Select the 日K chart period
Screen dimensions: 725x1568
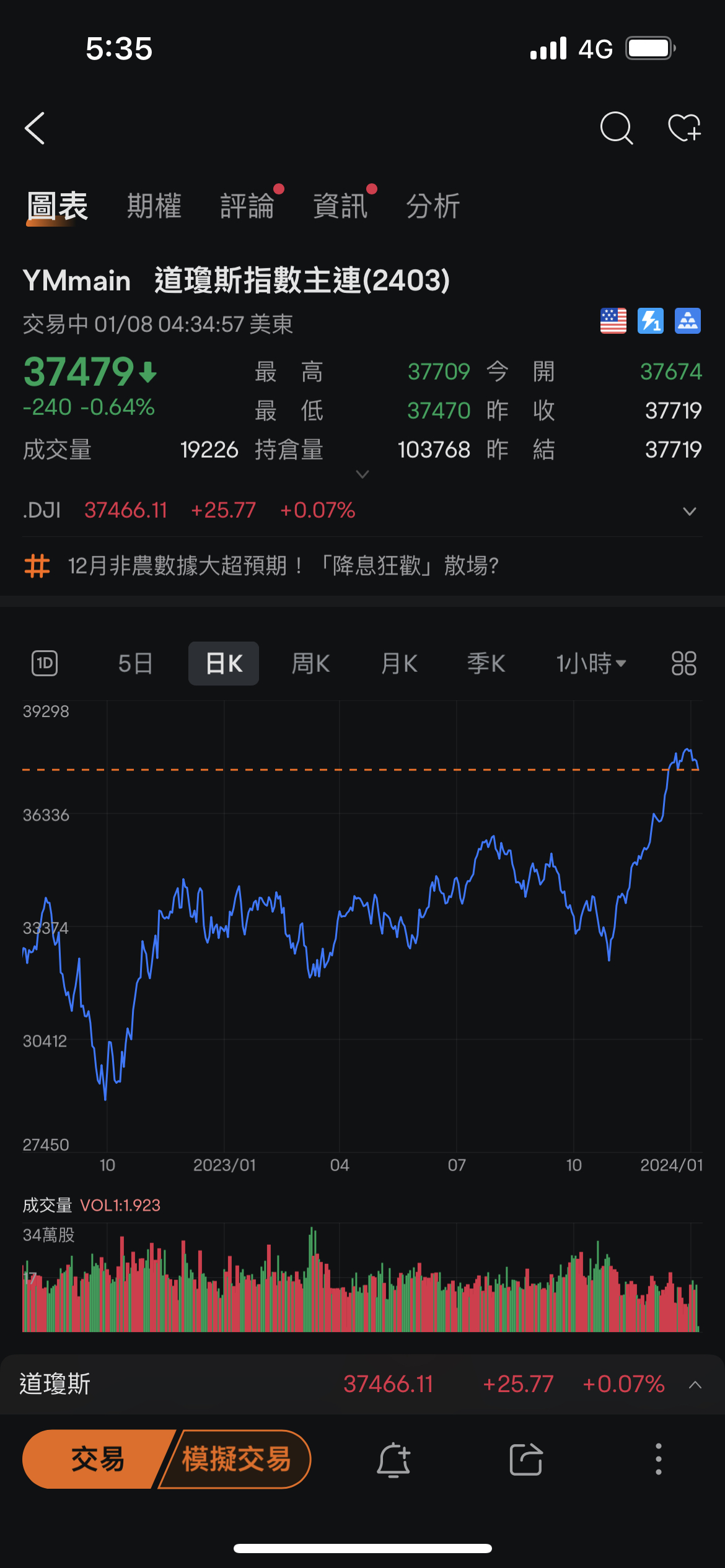click(x=224, y=663)
